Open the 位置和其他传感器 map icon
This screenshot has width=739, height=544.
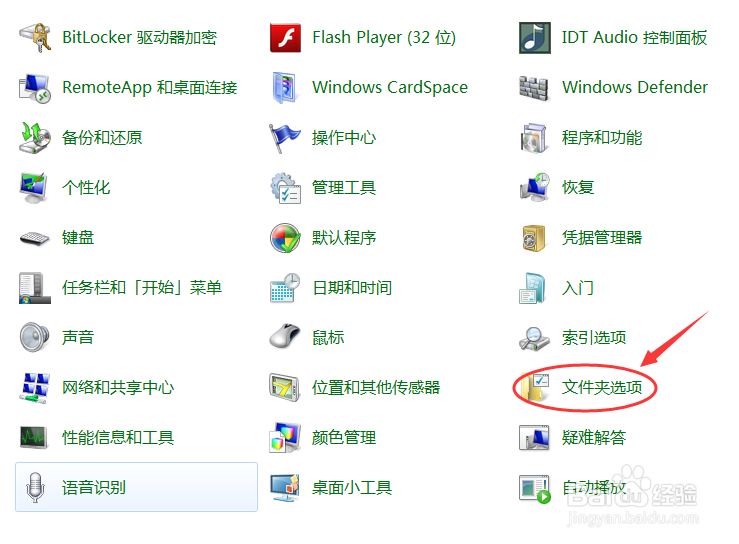(285, 387)
